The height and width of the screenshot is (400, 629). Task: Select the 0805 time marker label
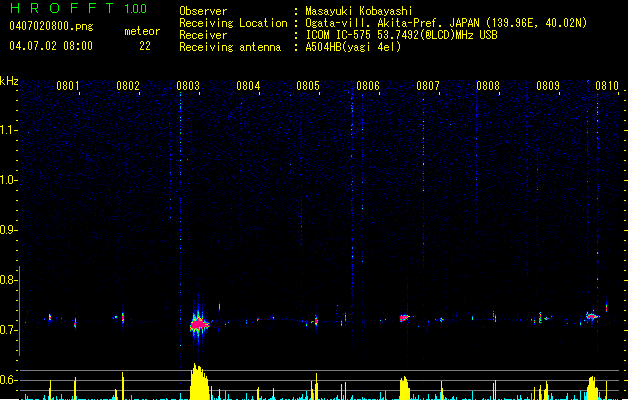click(x=308, y=86)
